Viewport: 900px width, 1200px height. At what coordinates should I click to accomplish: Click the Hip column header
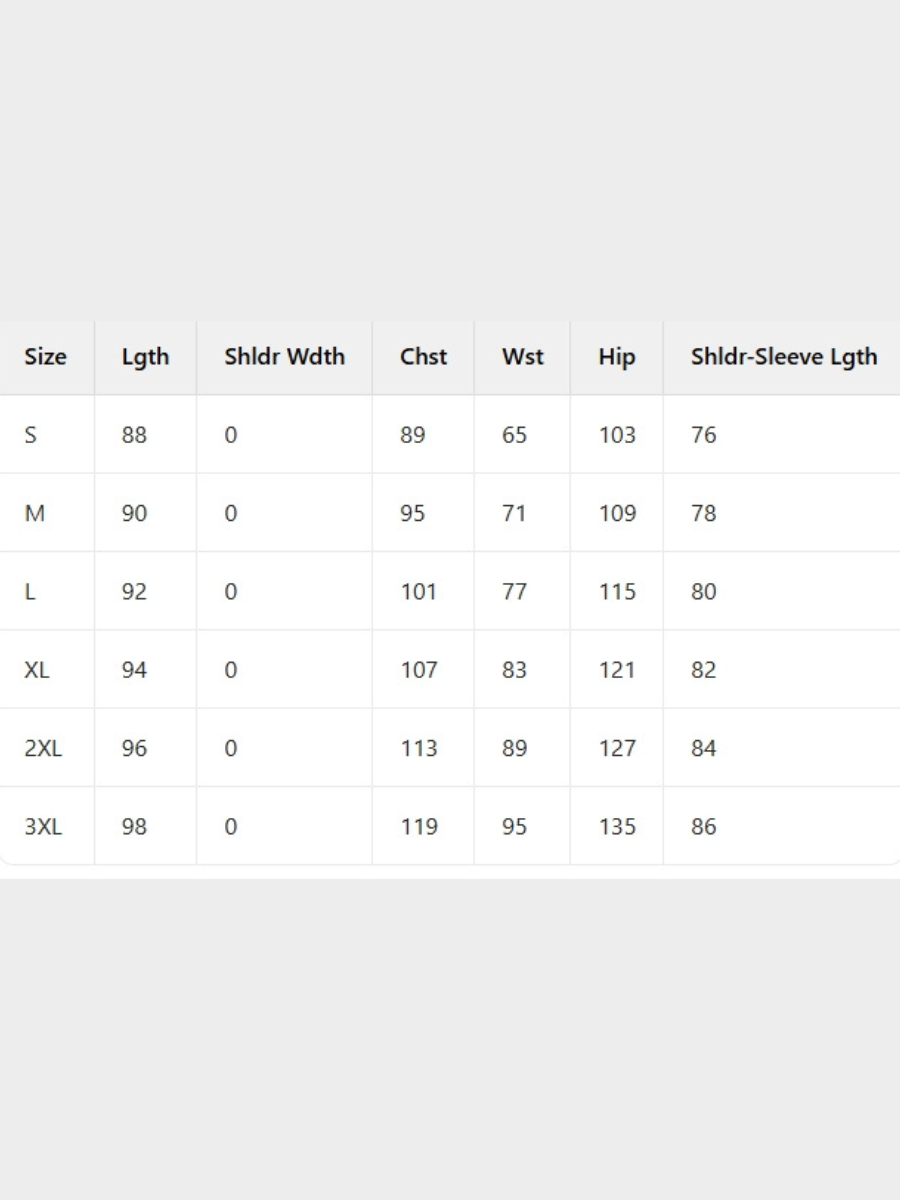pos(616,357)
